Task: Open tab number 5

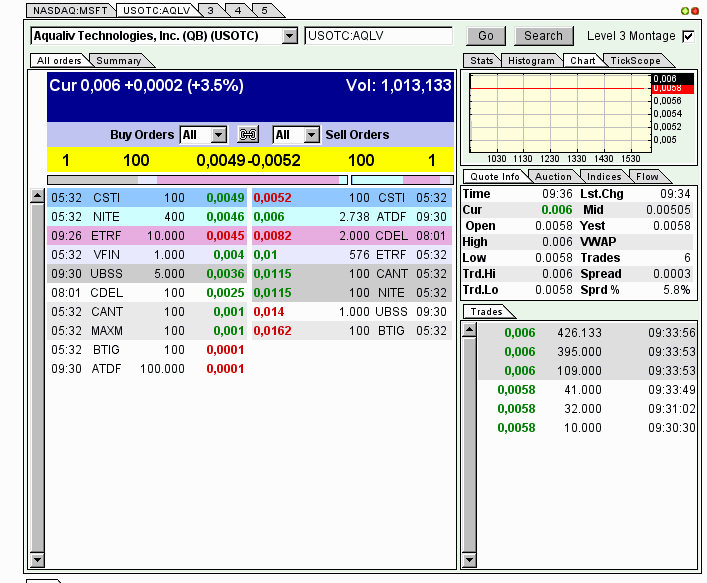Action: 265,10
